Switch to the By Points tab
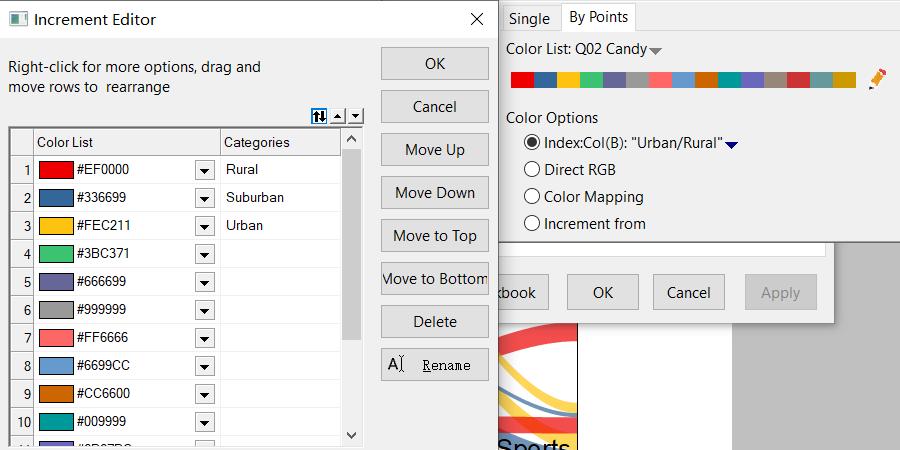The width and height of the screenshot is (900, 450). coord(598,17)
